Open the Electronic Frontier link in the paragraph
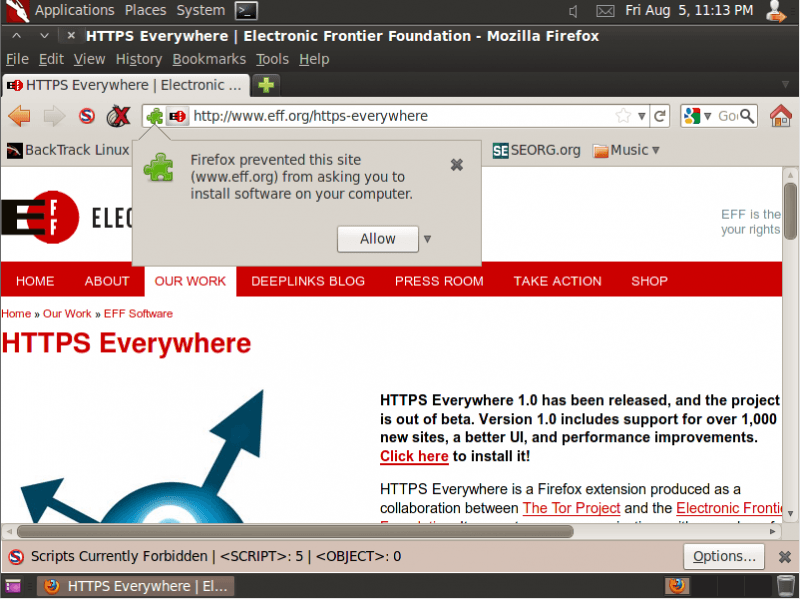The width and height of the screenshot is (800, 600). click(x=729, y=508)
